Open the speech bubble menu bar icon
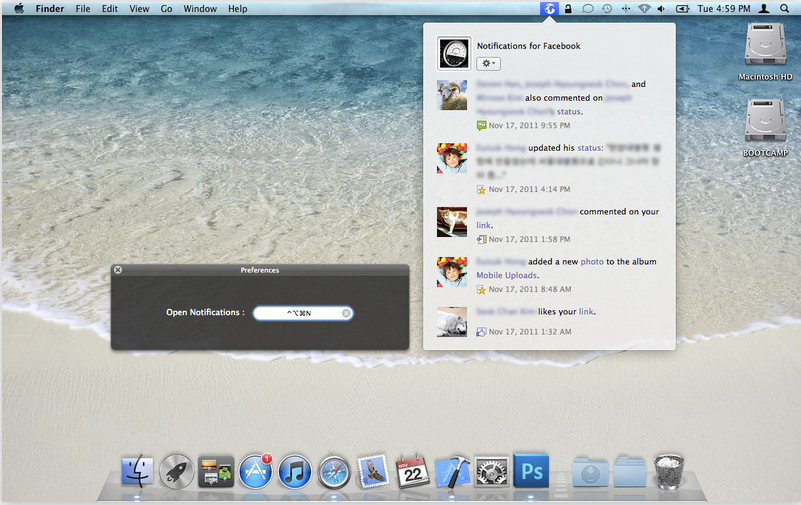This screenshot has height=505, width=801. pyautogui.click(x=588, y=9)
